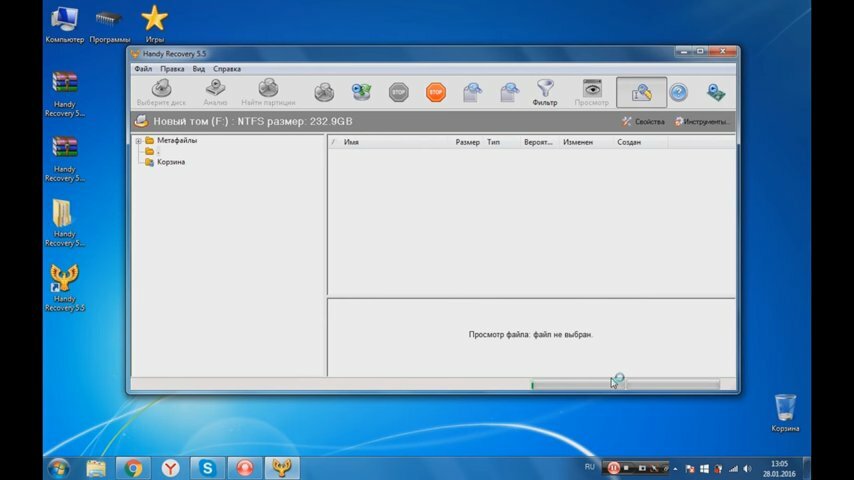The image size is (854, 480).
Task: Click the rightmost blue-green toolbar icon
Action: [x=716, y=92]
